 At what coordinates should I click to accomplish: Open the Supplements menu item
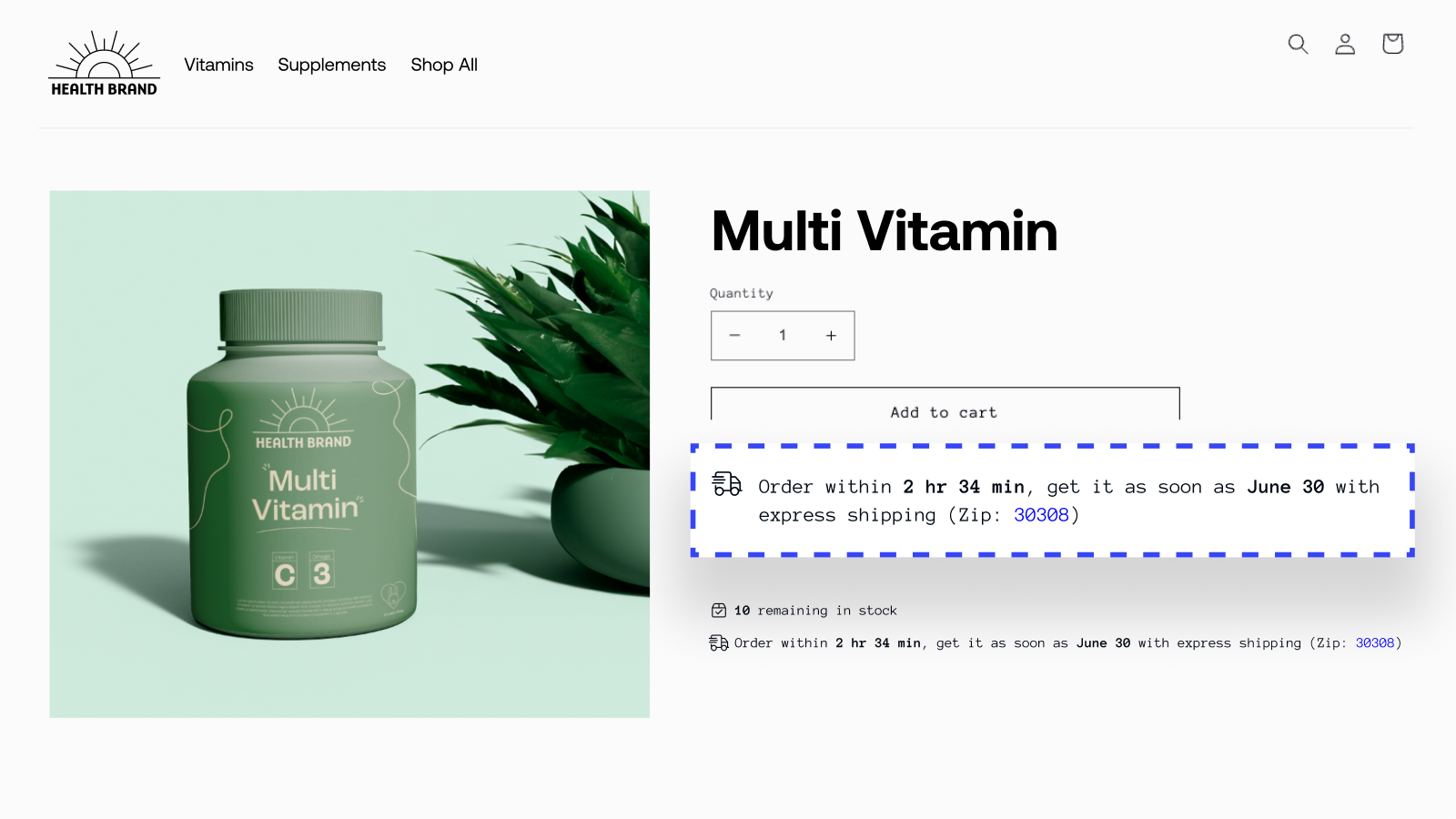[332, 65]
